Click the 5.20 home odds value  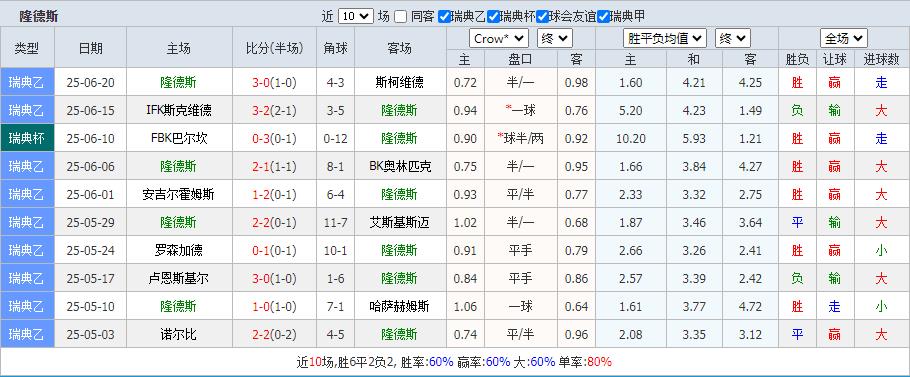click(x=631, y=110)
